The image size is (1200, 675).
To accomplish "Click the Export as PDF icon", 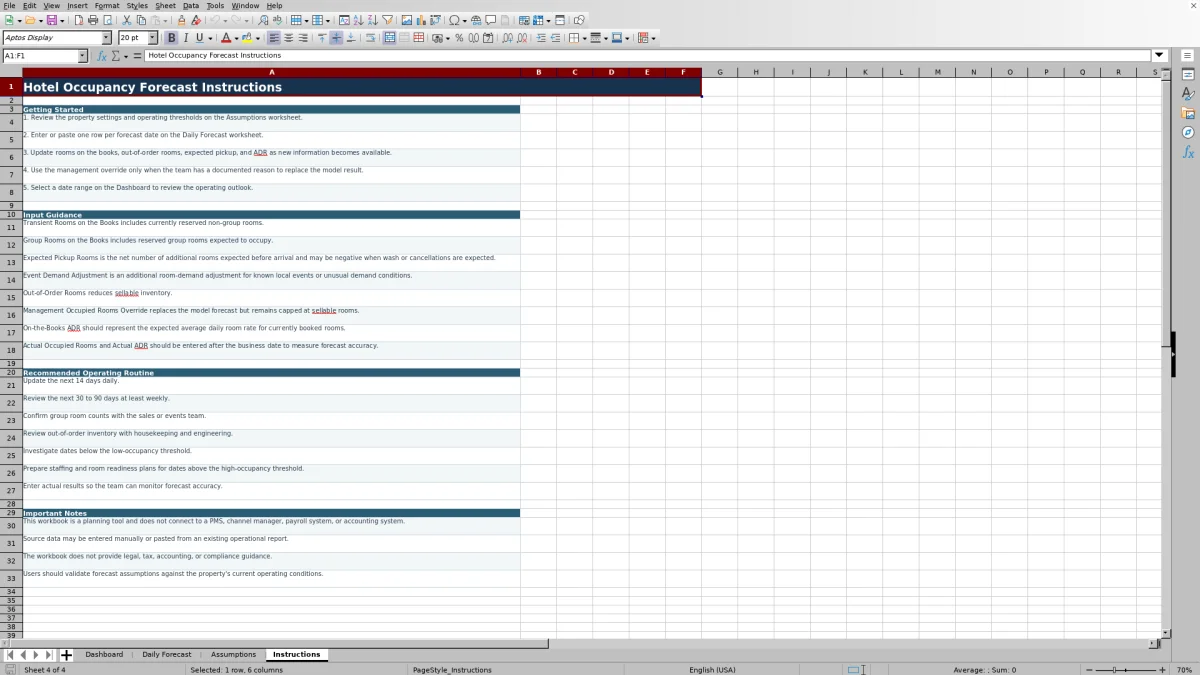I will tap(78, 20).
